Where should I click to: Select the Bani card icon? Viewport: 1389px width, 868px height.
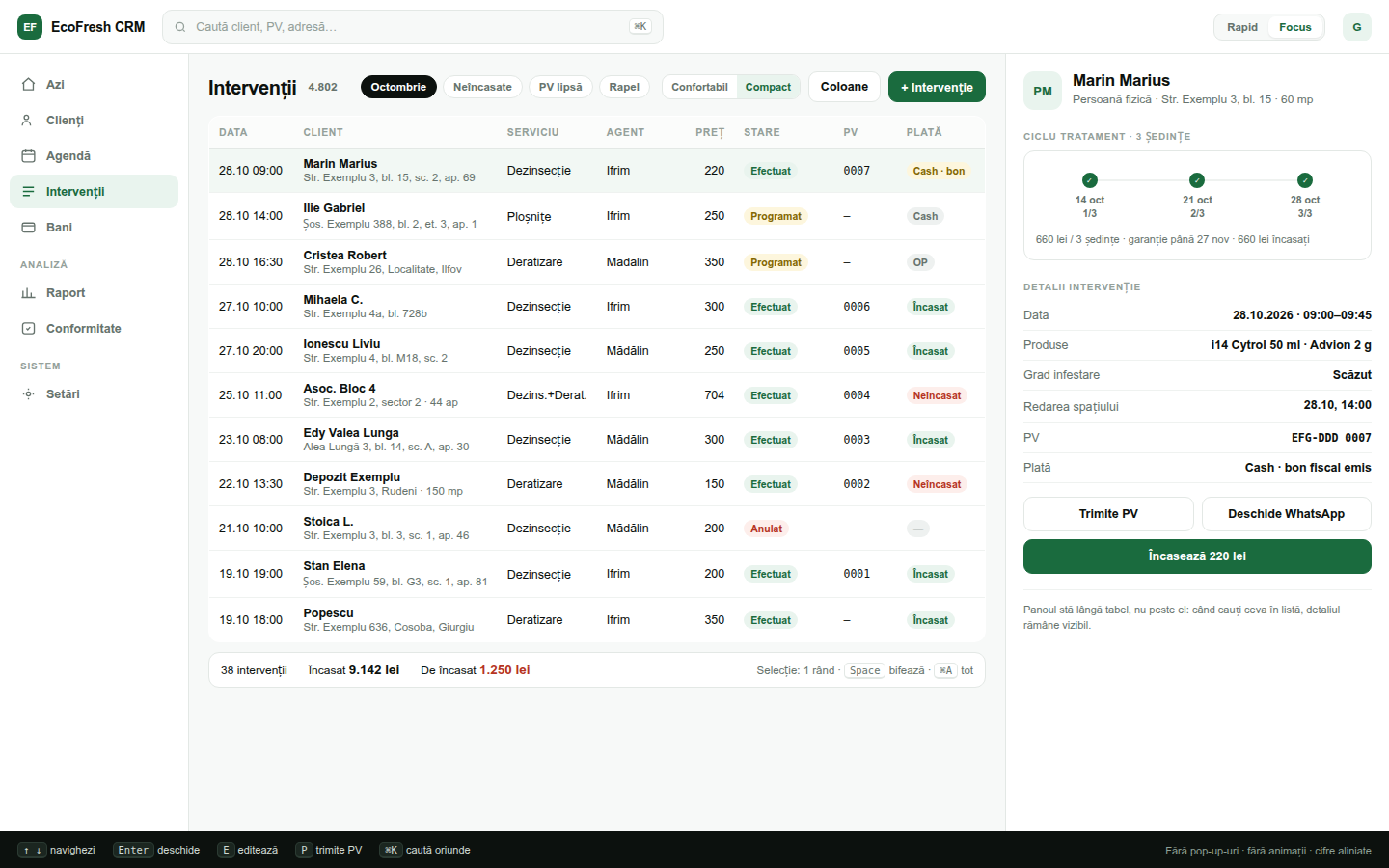pyautogui.click(x=28, y=228)
